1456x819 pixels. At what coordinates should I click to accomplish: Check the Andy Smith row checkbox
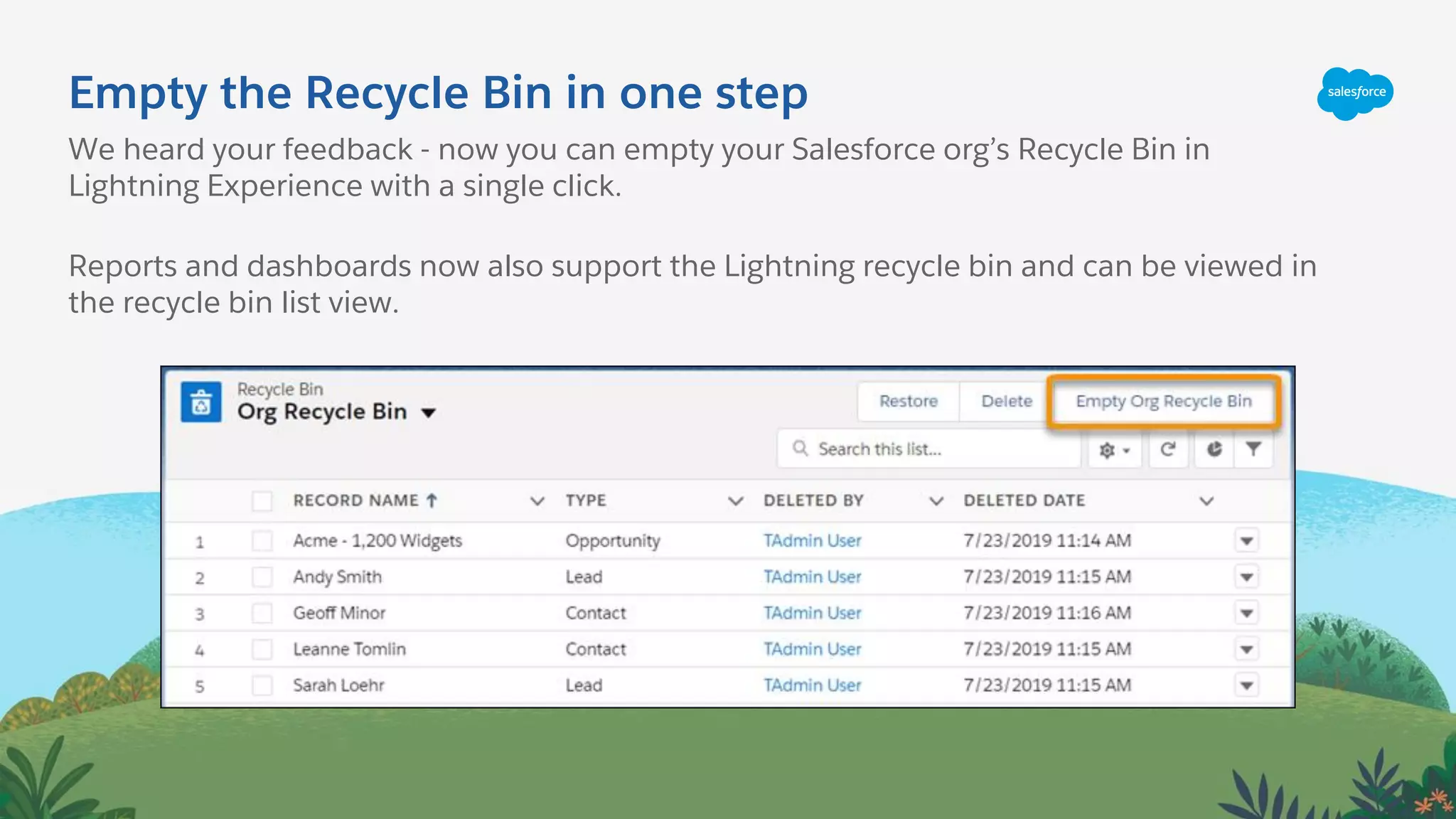(262, 577)
